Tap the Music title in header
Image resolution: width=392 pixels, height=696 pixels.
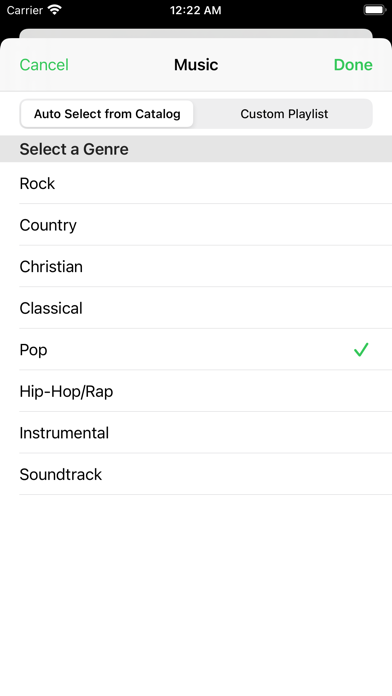pyautogui.click(x=196, y=65)
